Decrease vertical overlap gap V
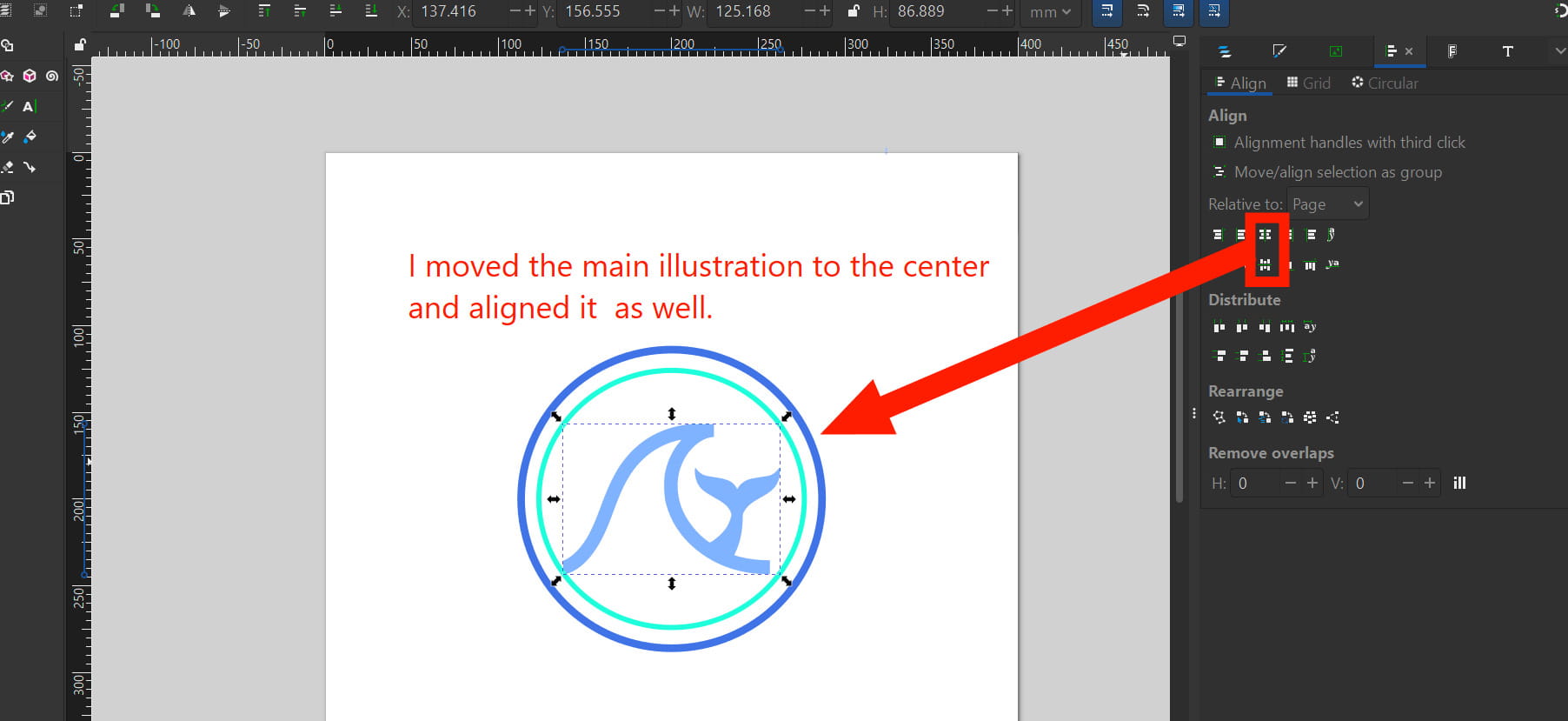Image resolution: width=1568 pixels, height=721 pixels. [x=1407, y=483]
